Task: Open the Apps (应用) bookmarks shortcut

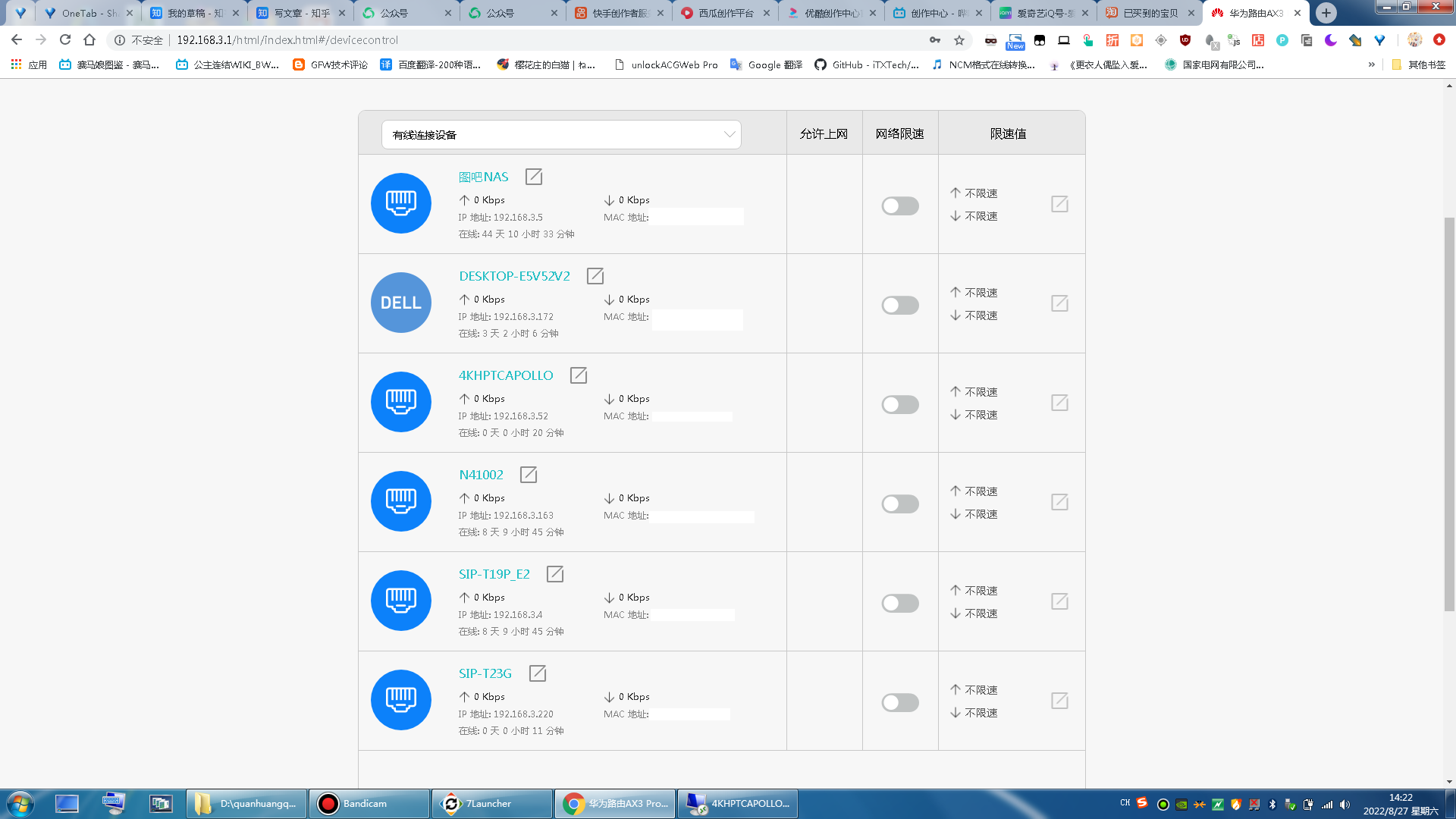Action: (29, 65)
